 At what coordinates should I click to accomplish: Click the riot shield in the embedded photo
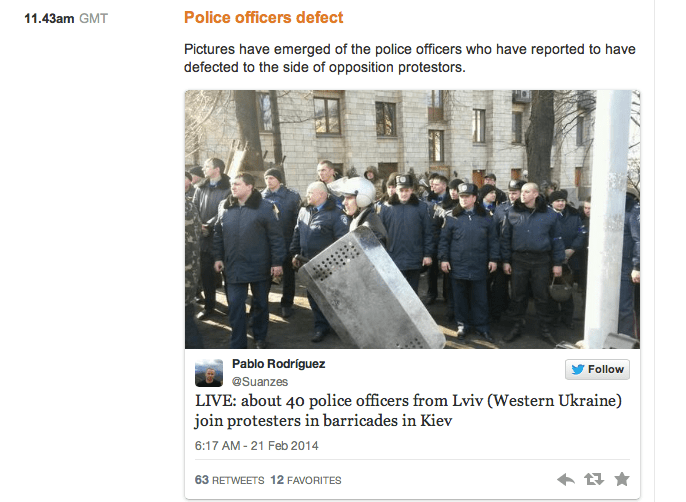coord(370,289)
